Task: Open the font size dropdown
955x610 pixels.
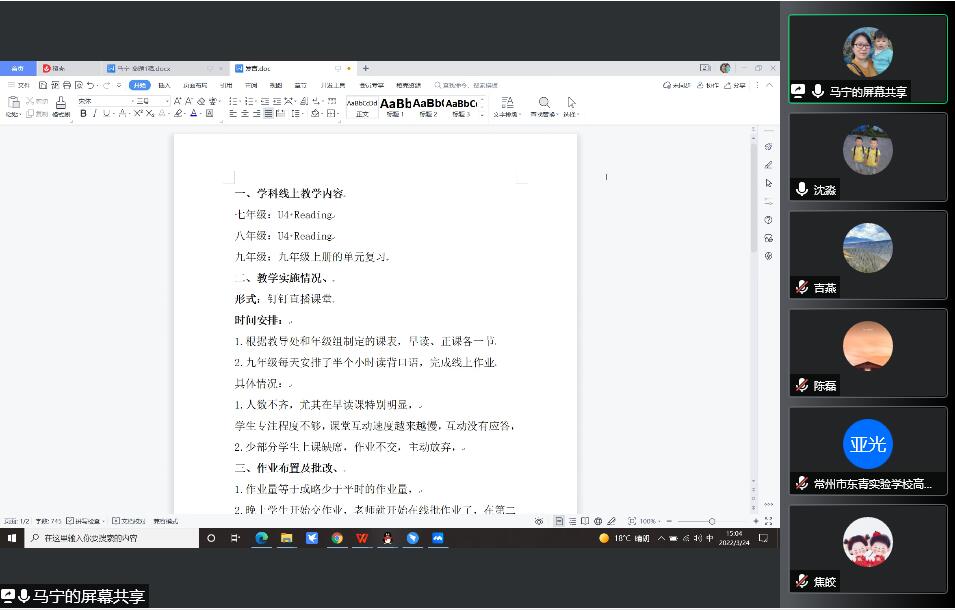Action: pos(167,102)
